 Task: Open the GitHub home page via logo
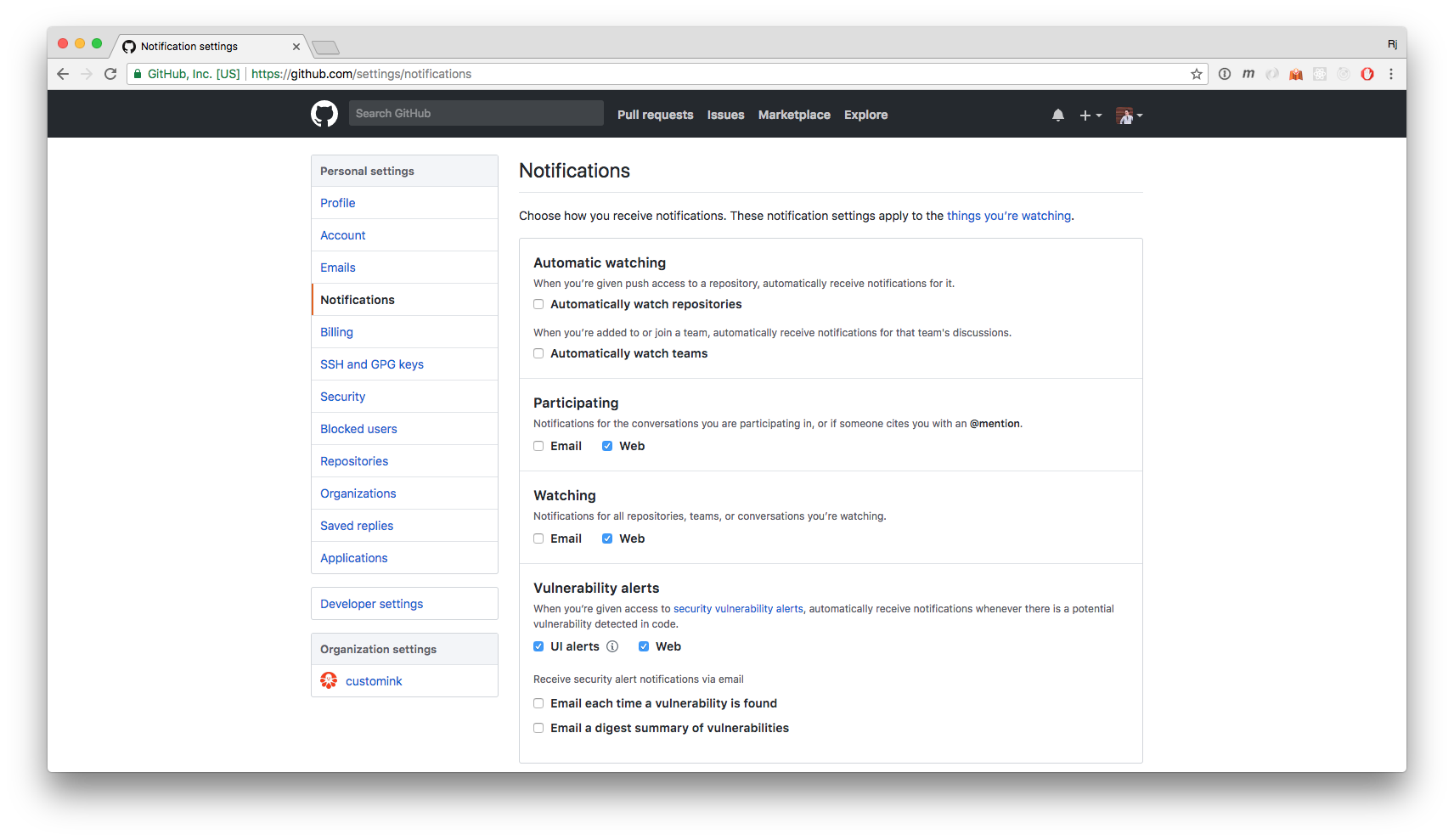coord(324,114)
